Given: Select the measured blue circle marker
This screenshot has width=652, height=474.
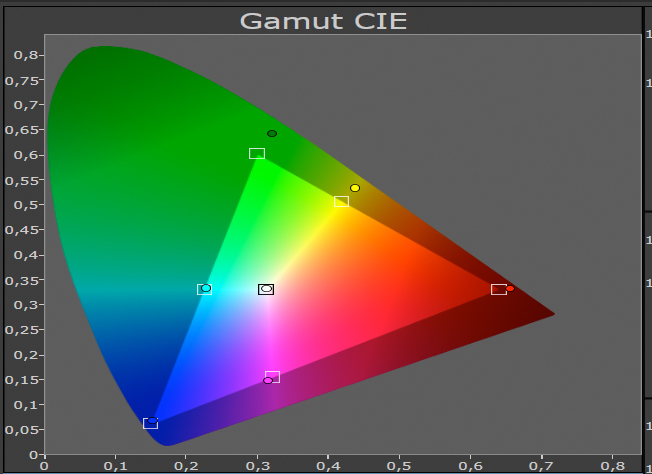Looking at the screenshot, I should pos(153,420).
